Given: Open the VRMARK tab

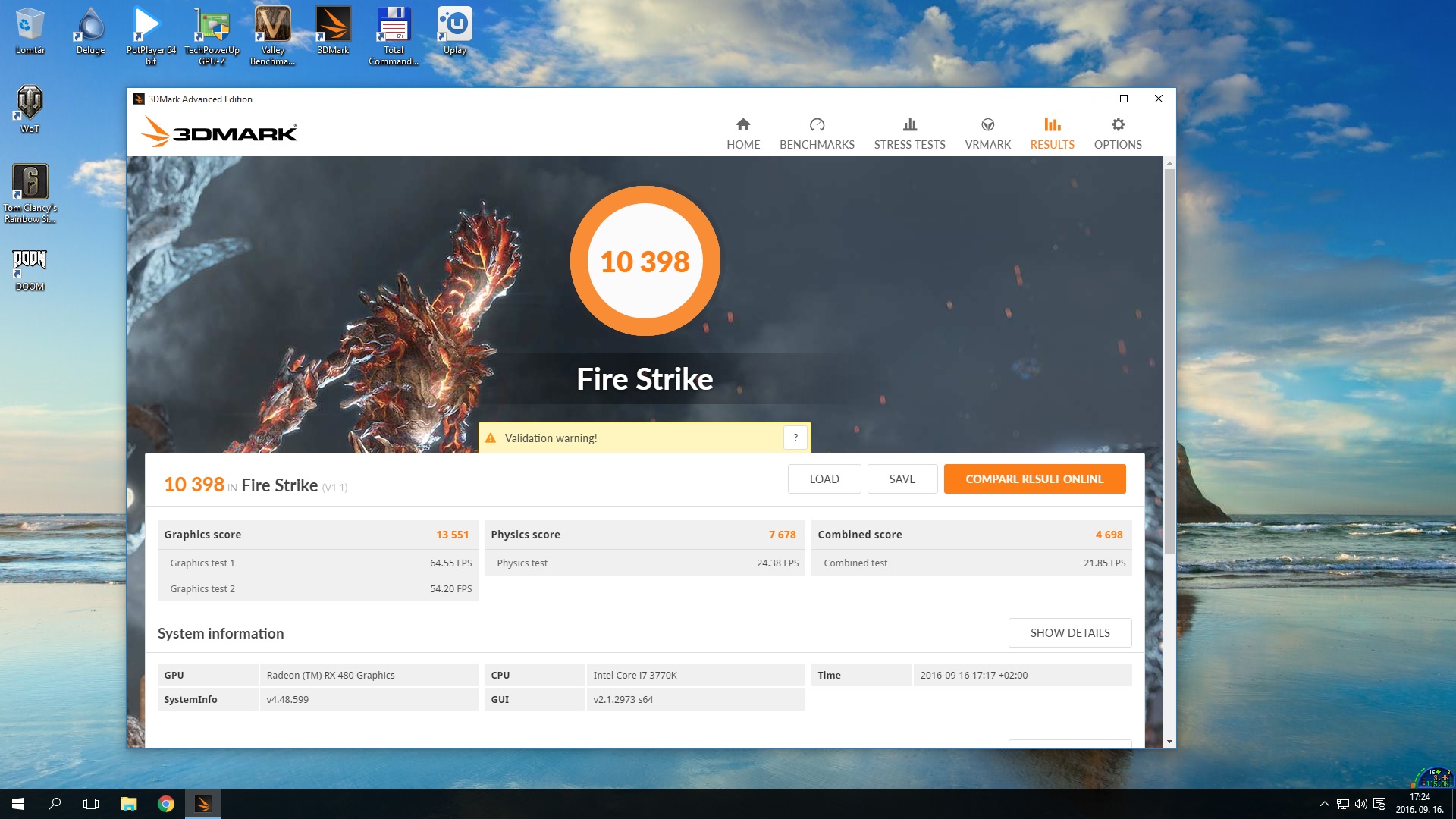Looking at the screenshot, I should point(987,133).
